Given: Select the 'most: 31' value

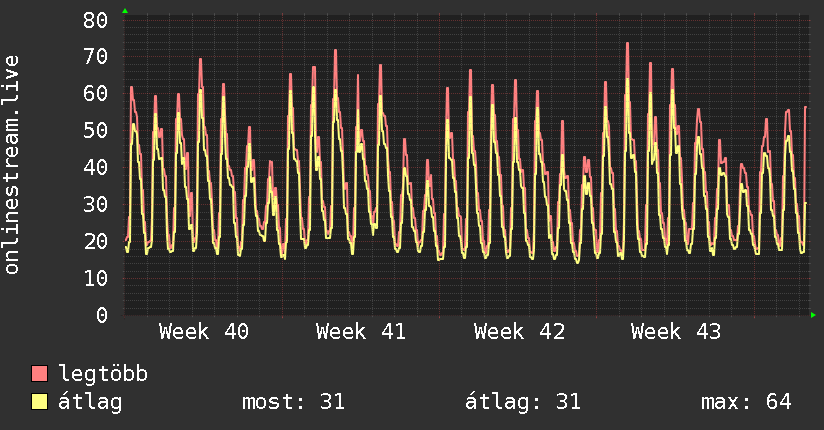Looking at the screenshot, I should 293,402.
